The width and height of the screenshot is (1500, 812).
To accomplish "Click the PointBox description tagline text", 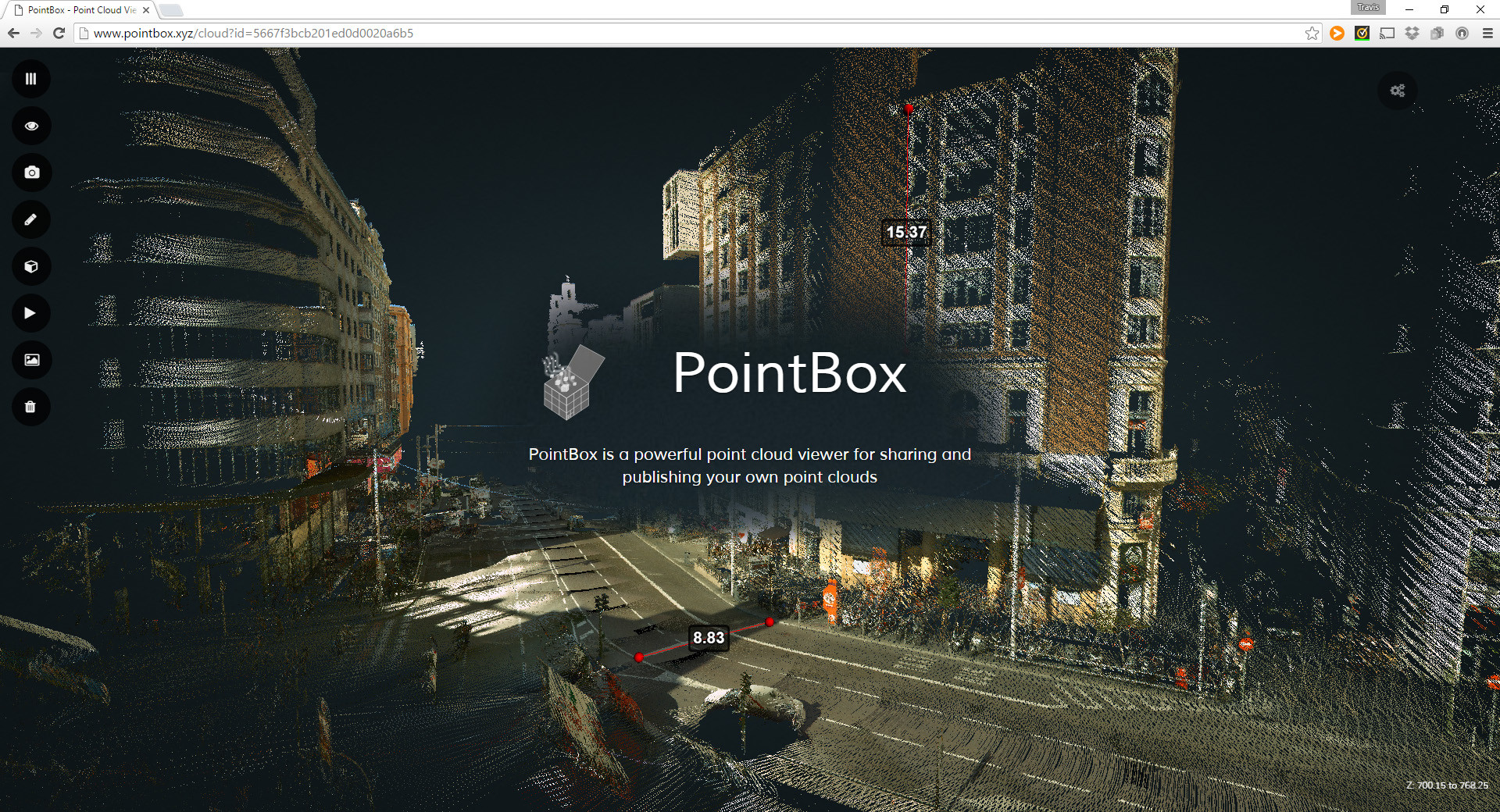I will [x=750, y=465].
